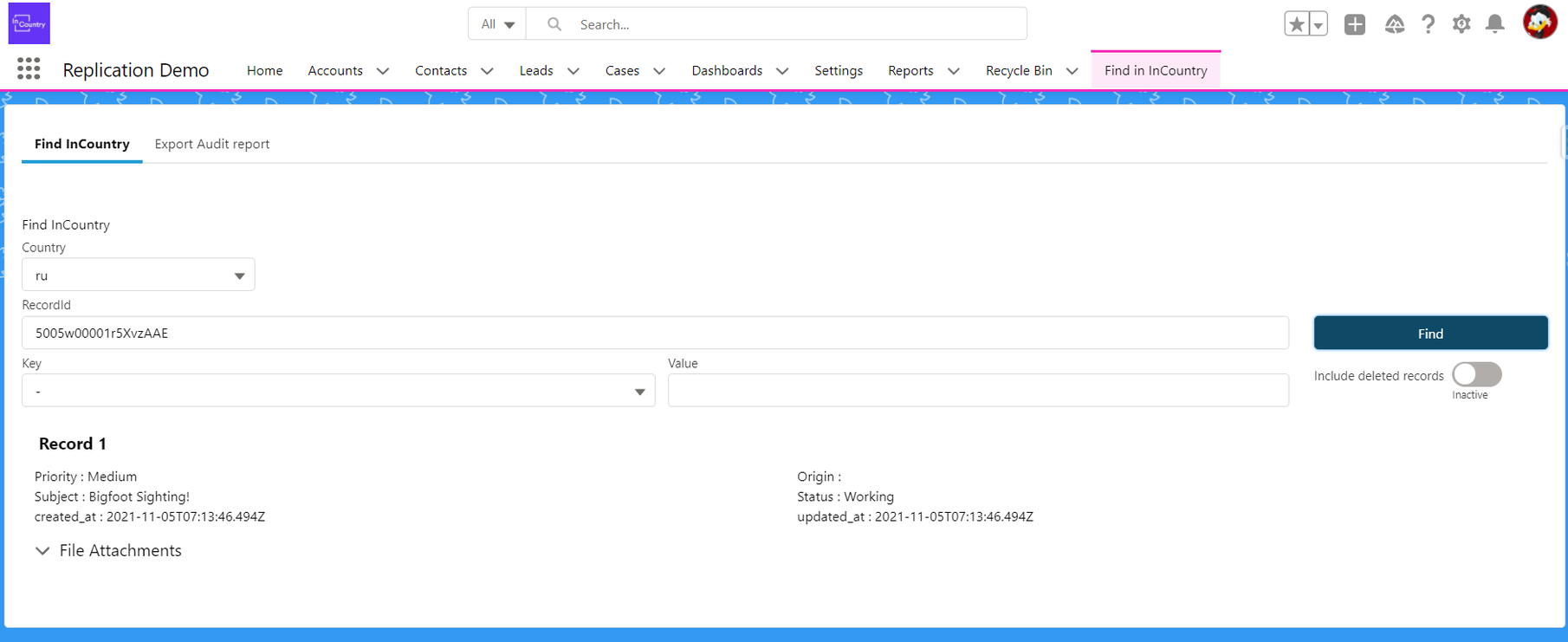Open the search scope All dropdown

(497, 24)
